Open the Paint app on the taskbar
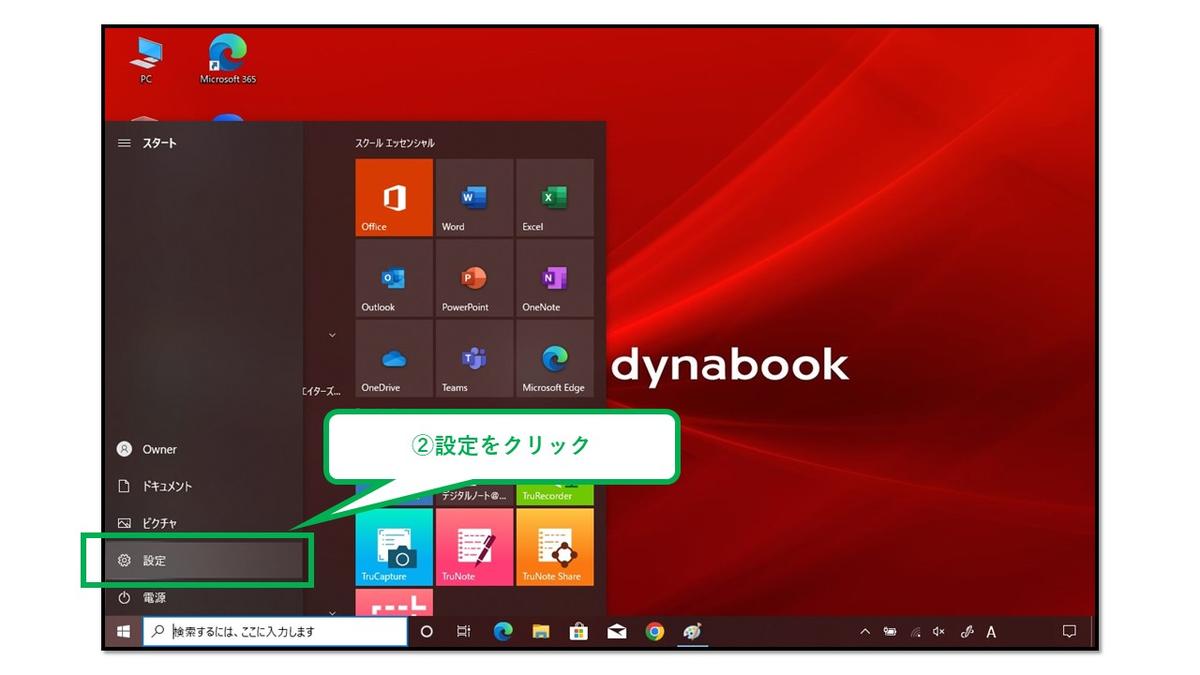Image resolution: width=1200 pixels, height=675 pixels. point(692,632)
